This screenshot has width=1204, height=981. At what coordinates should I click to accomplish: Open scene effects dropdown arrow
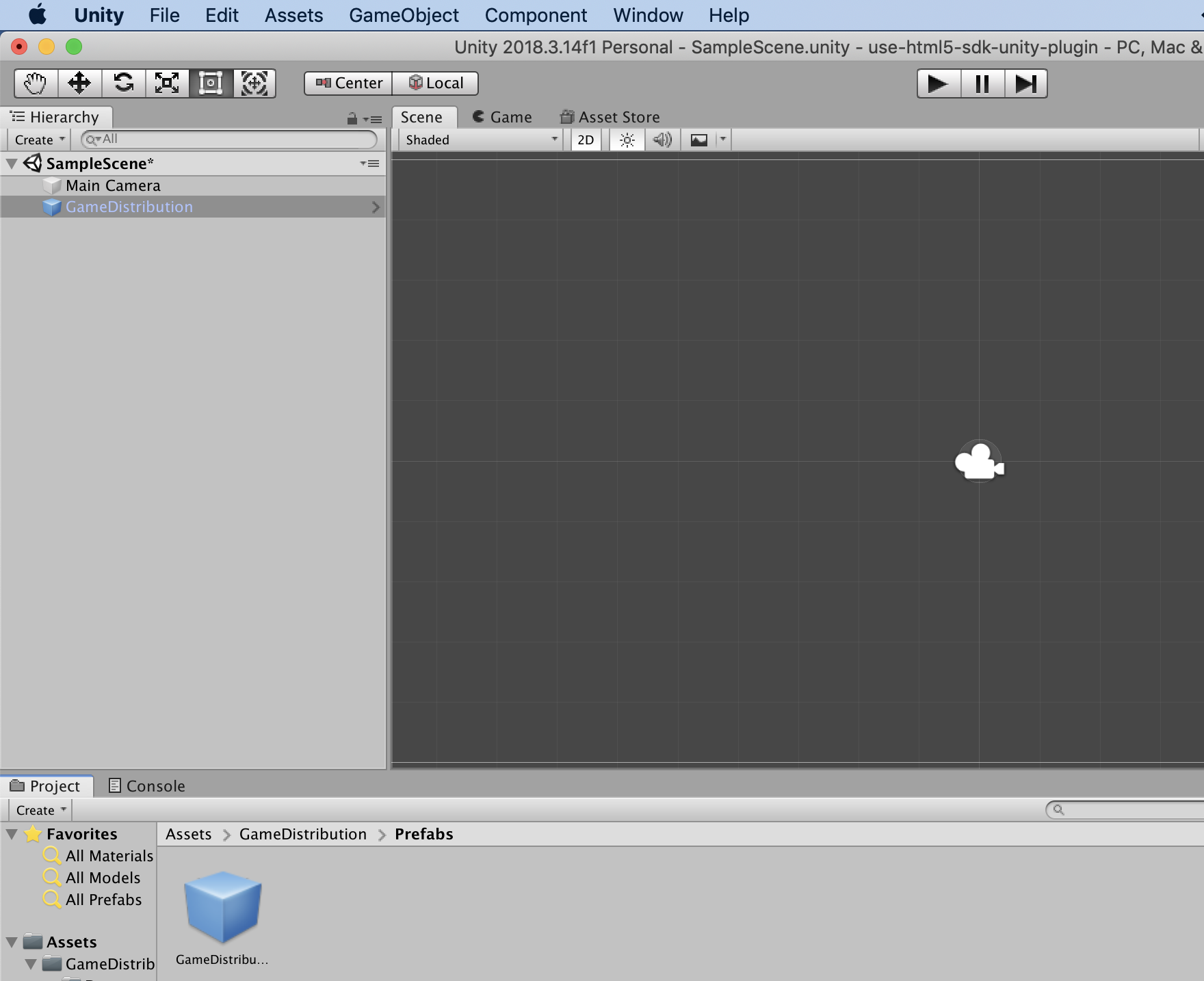pos(723,140)
